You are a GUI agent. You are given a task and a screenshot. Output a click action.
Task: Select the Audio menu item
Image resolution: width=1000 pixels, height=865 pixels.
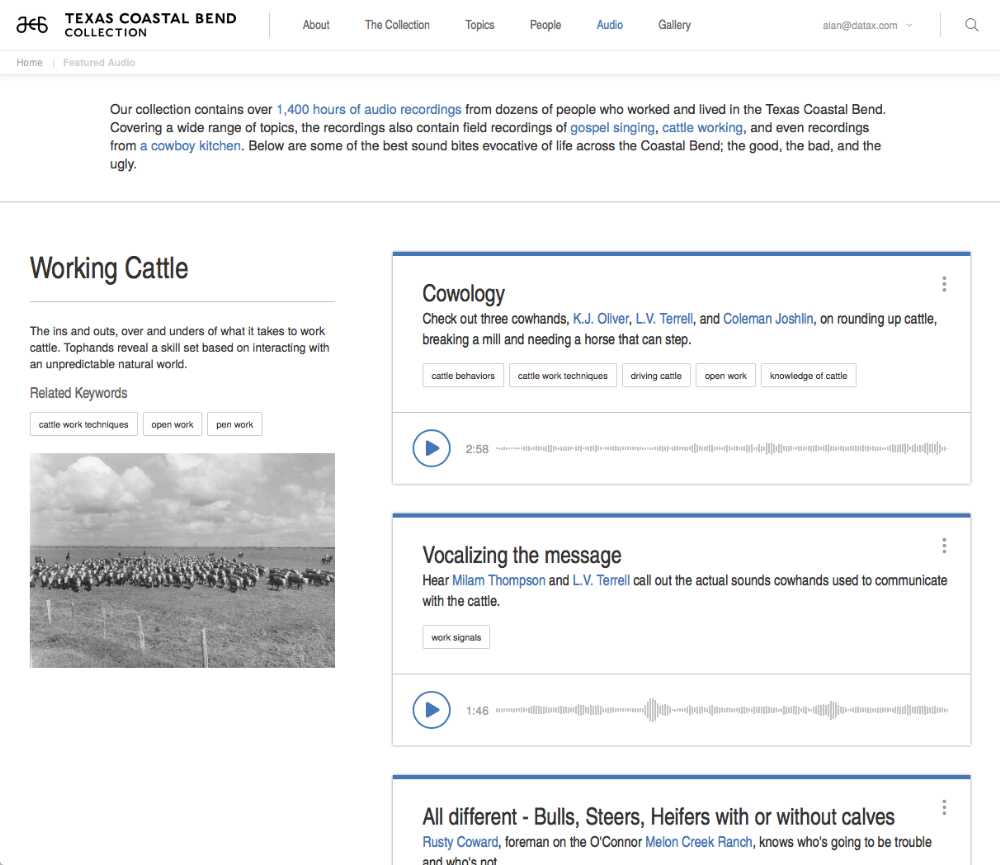pyautogui.click(x=610, y=25)
